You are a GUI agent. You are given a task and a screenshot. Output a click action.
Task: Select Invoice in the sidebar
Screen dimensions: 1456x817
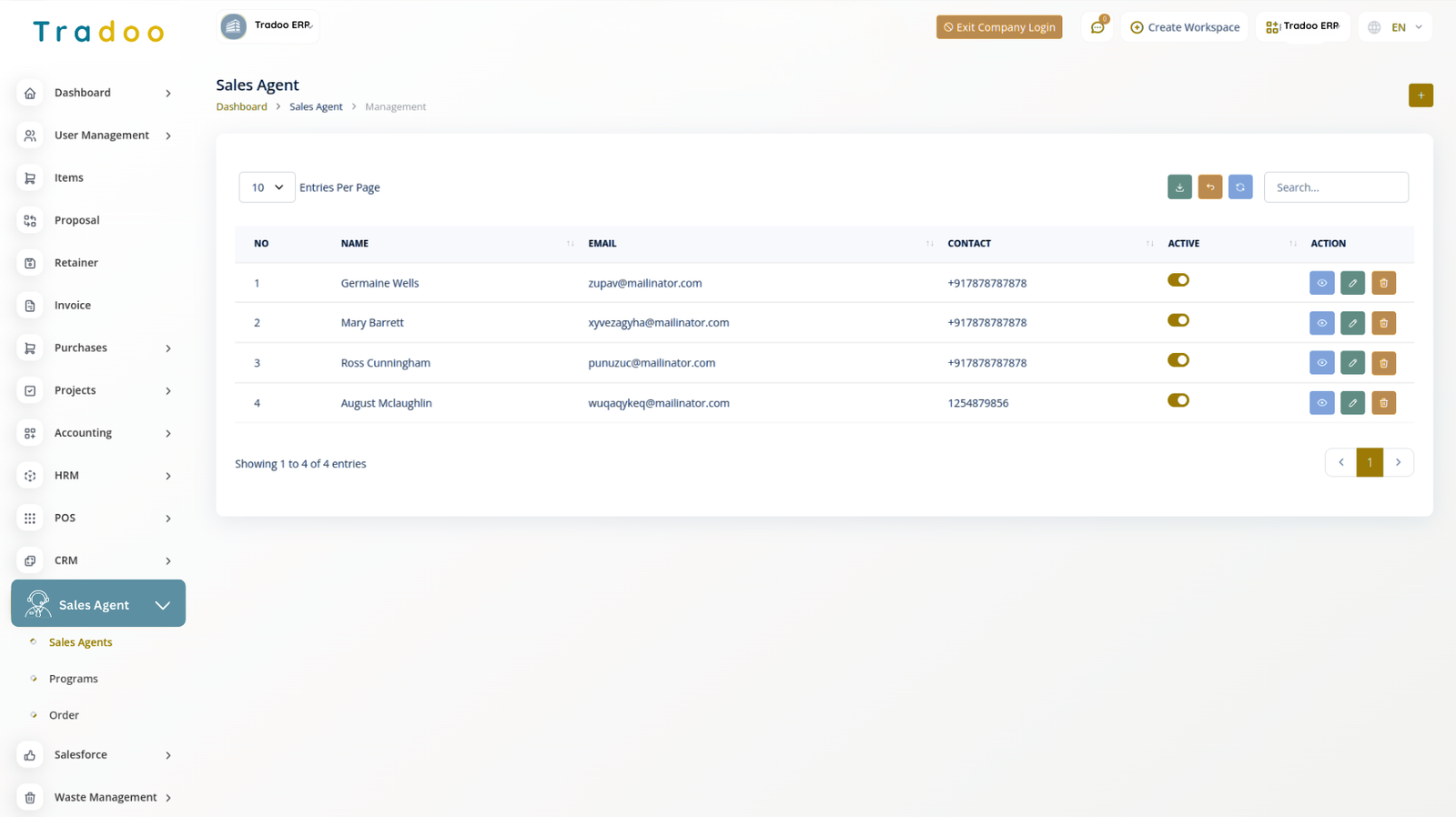[72, 306]
